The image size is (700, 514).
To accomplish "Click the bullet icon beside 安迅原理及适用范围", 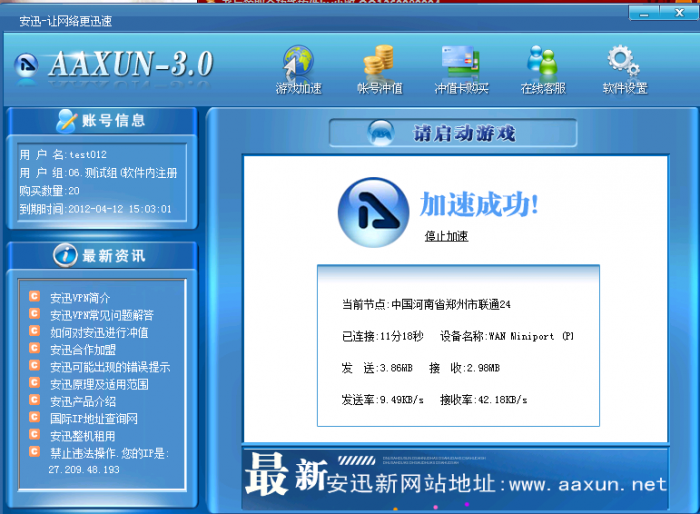I will pyautogui.click(x=34, y=383).
